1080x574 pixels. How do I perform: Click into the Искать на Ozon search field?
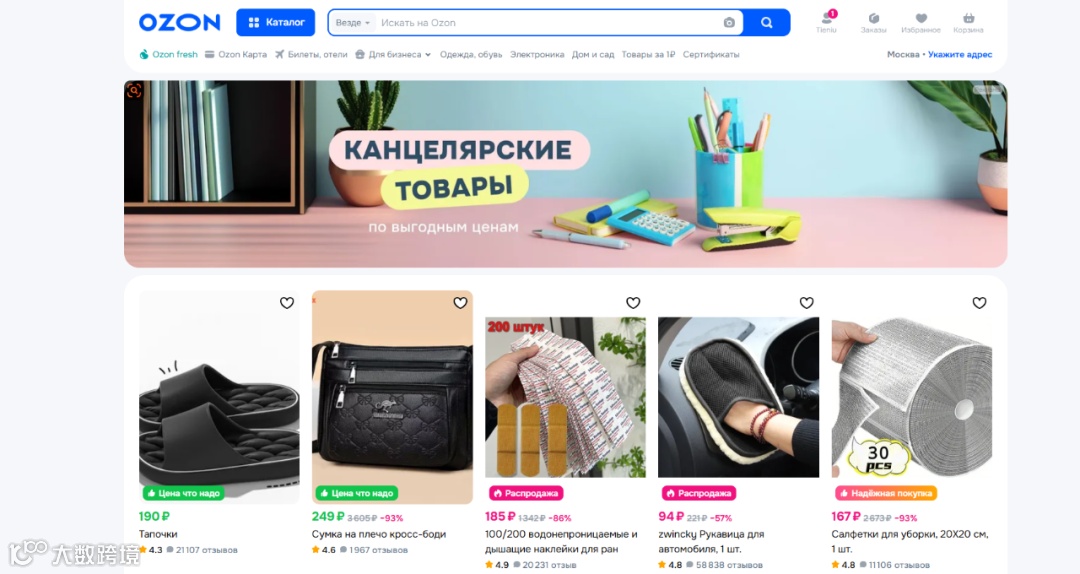coord(548,23)
